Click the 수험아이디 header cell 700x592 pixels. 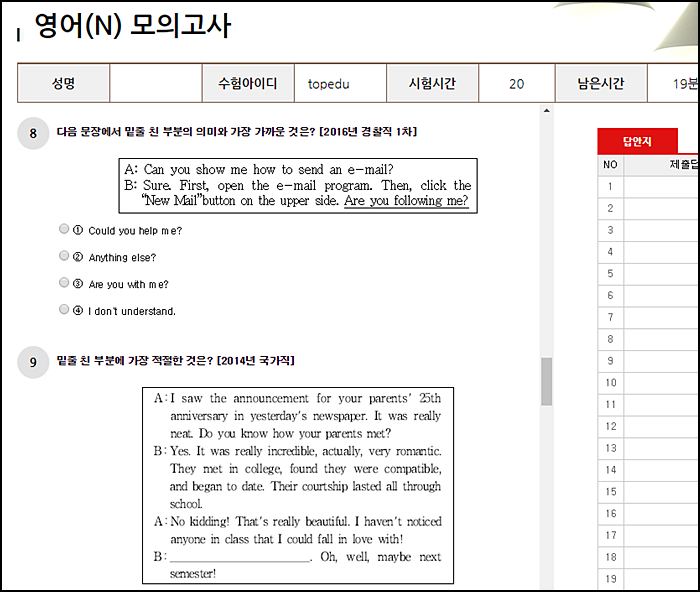click(x=248, y=83)
